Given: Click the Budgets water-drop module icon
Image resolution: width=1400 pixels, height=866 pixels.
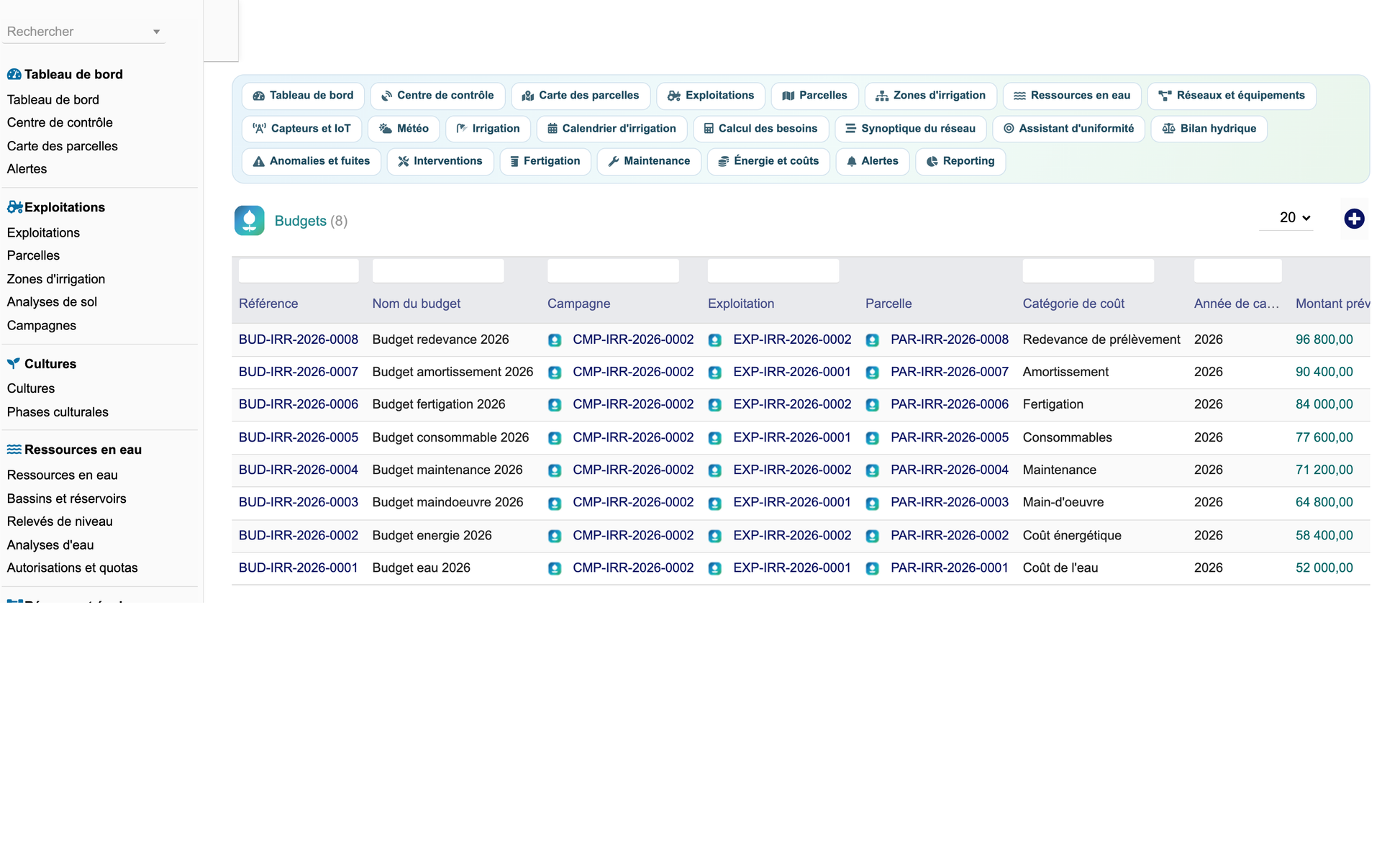Looking at the screenshot, I should pos(249,221).
